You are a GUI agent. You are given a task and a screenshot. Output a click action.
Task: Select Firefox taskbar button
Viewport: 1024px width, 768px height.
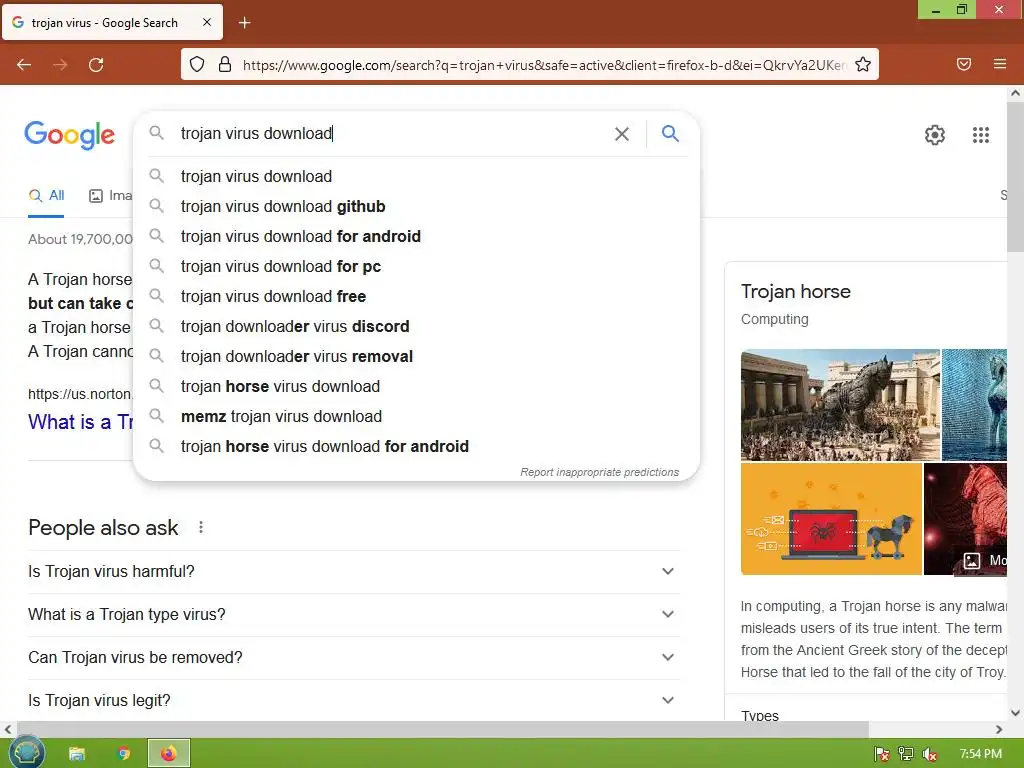pyautogui.click(x=168, y=754)
